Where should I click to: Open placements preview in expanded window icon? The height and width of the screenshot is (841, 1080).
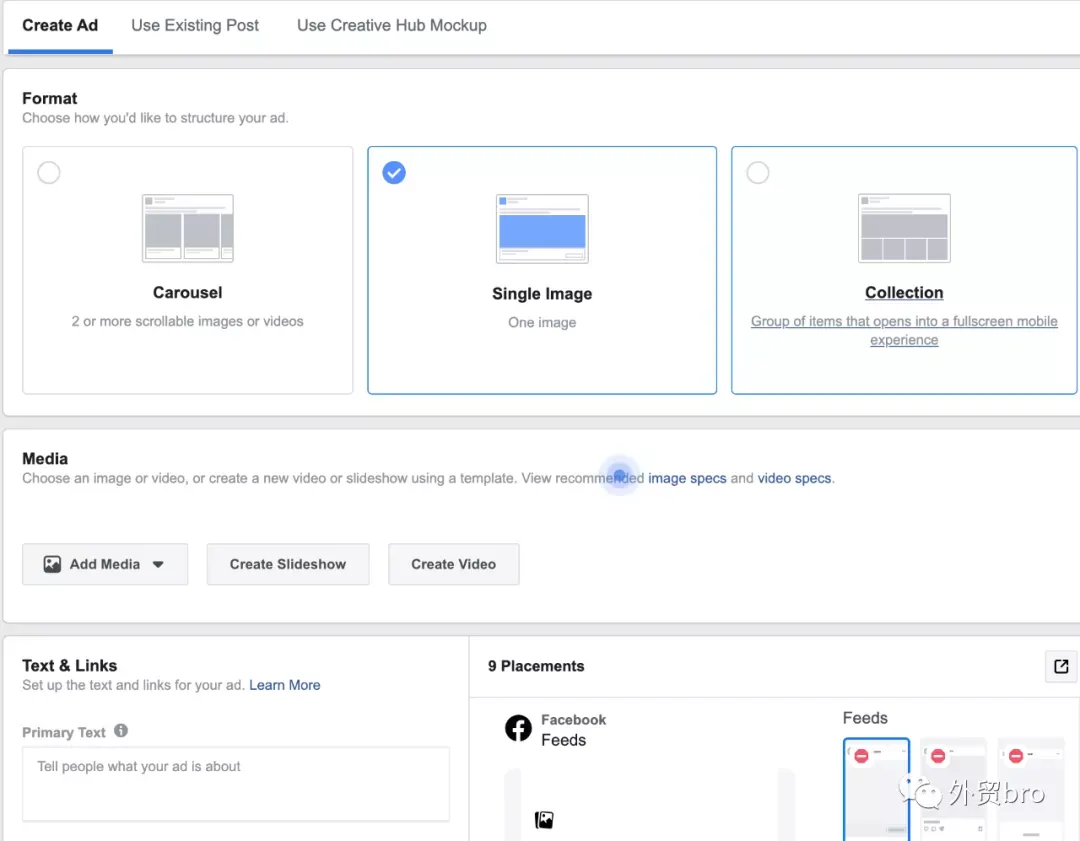[x=1061, y=666]
